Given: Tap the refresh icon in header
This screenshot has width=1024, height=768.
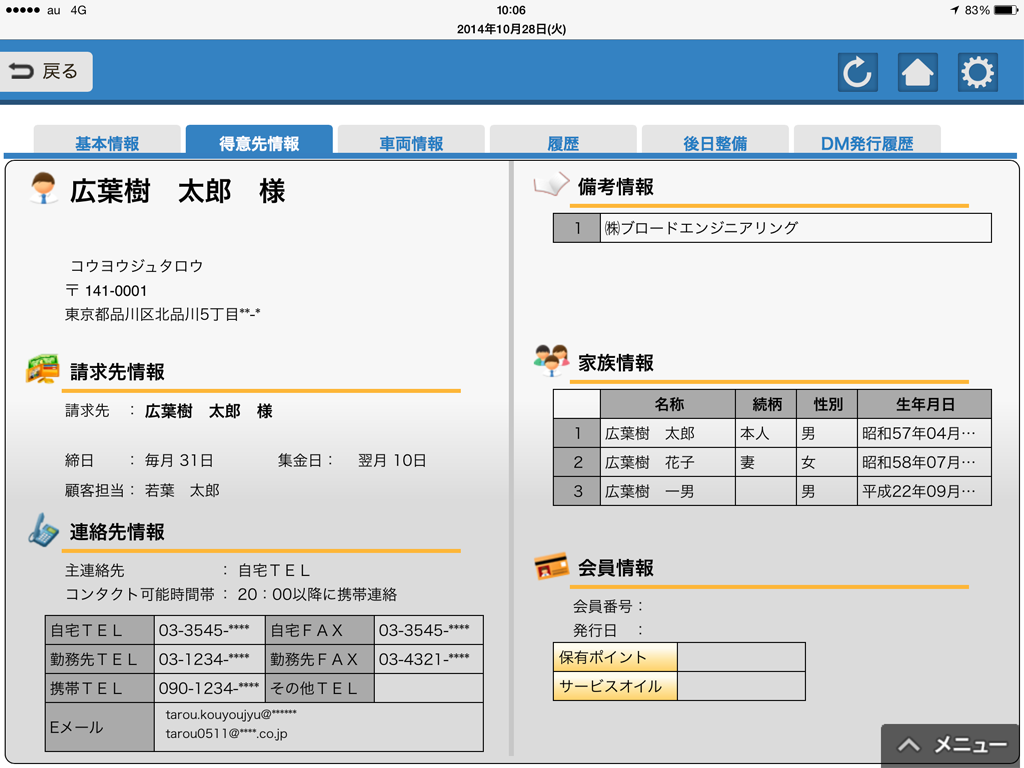Looking at the screenshot, I should [x=857, y=72].
